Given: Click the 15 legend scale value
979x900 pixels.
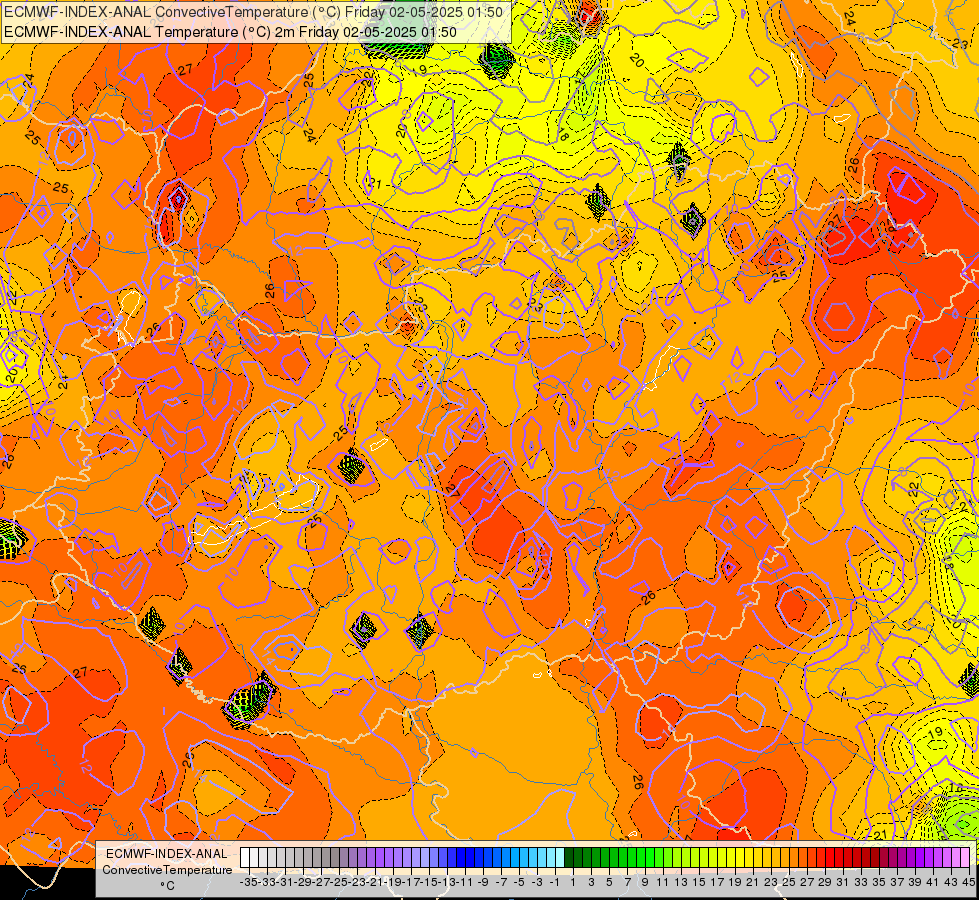Looking at the screenshot, I should [699, 882].
